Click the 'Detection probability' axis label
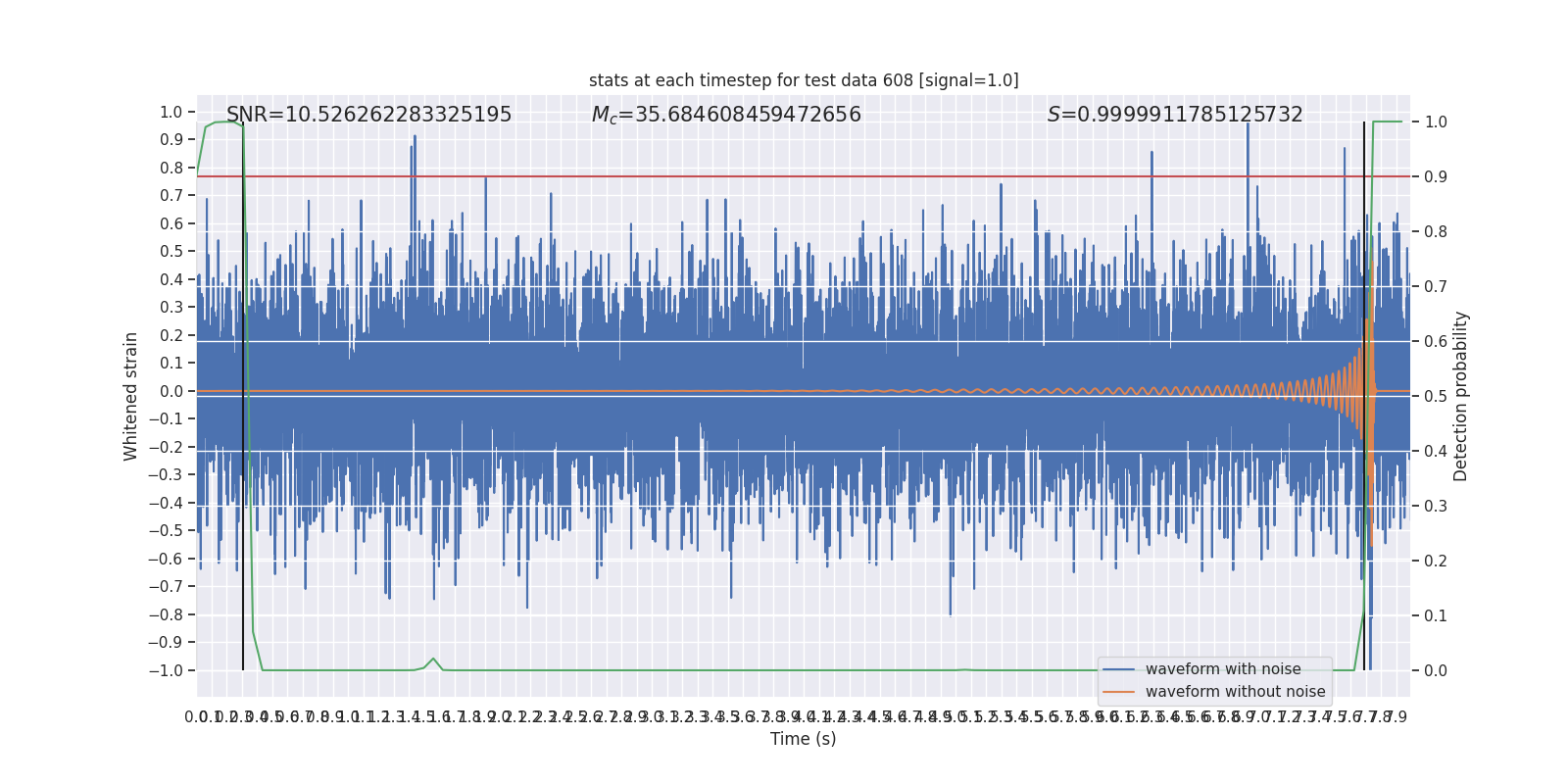This screenshot has height=784, width=1568. pyautogui.click(x=1461, y=396)
